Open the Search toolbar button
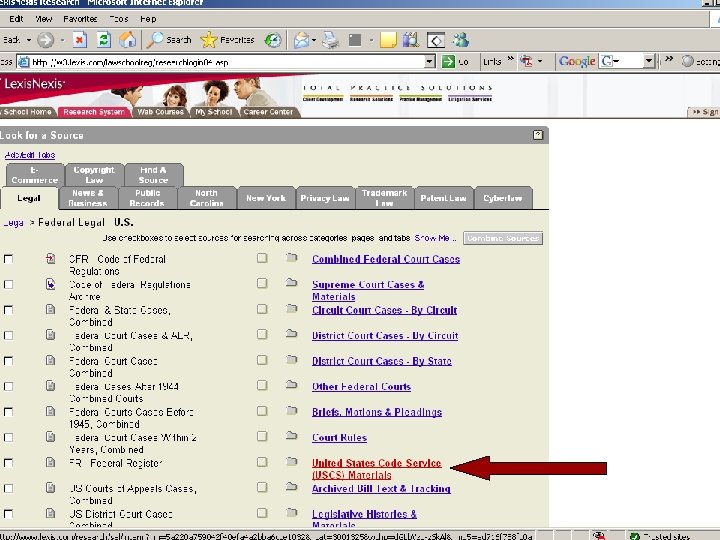The width and height of the screenshot is (720, 540). point(169,40)
